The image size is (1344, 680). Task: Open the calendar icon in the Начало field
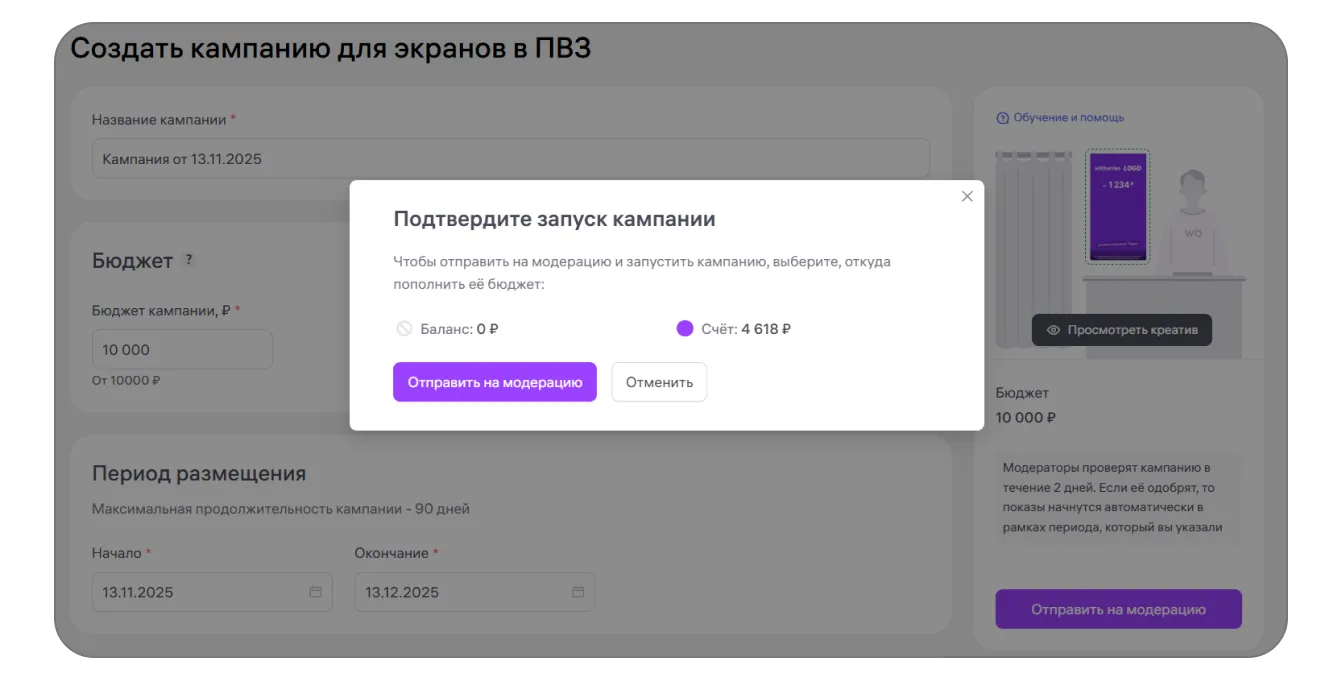point(315,592)
